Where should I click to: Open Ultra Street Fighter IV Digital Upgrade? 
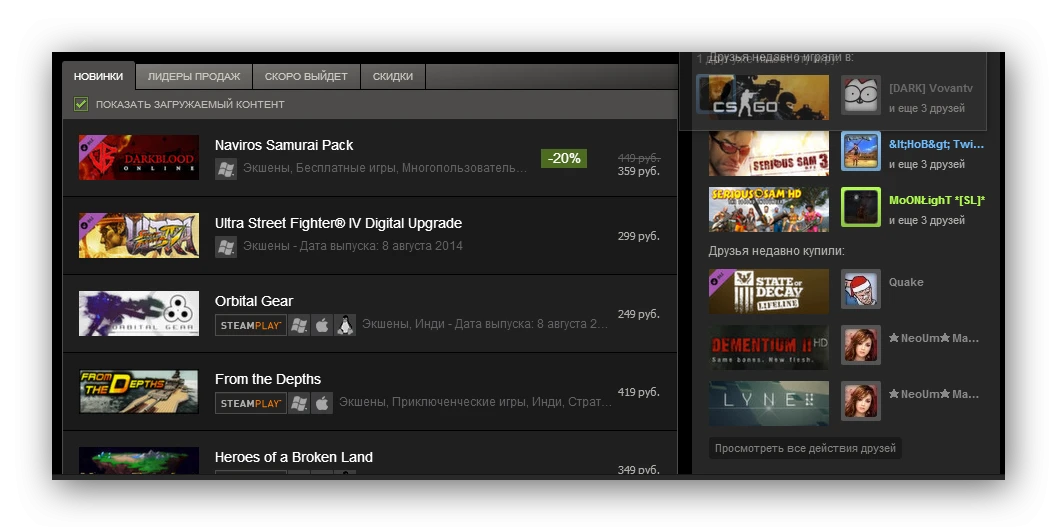click(338, 223)
